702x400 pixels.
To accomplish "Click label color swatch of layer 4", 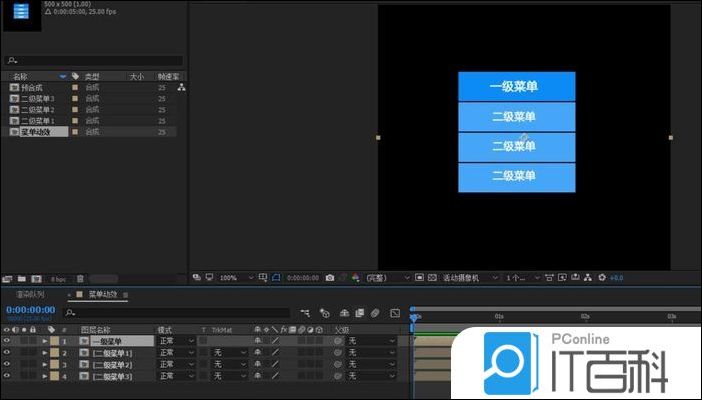I will point(55,376).
